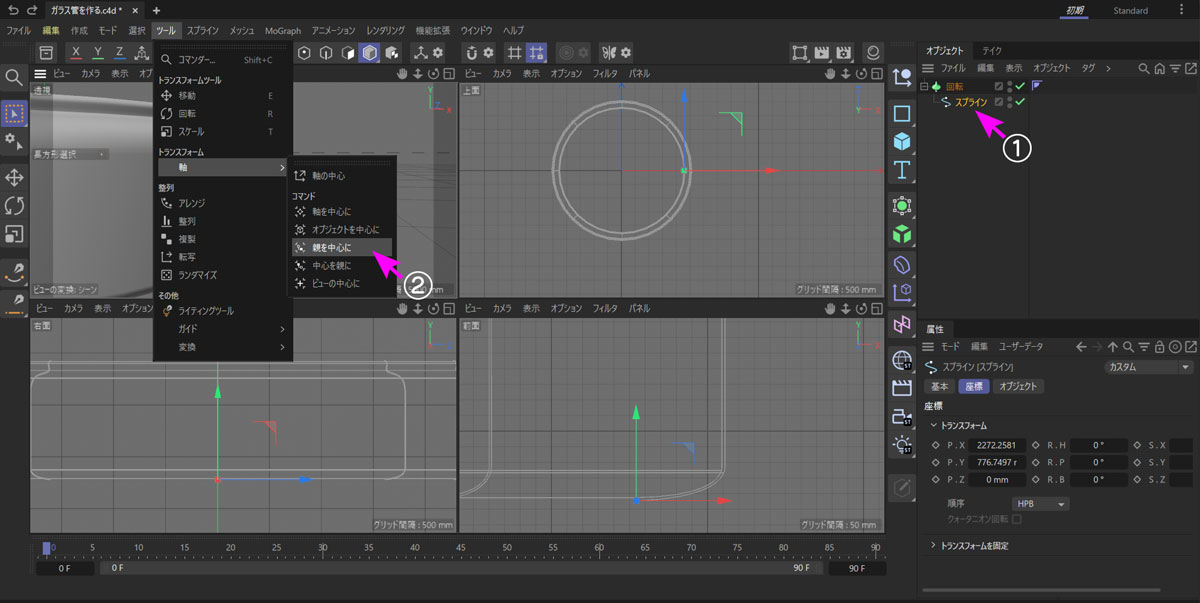Choose 親を中心に from the axis submenu

(331, 247)
